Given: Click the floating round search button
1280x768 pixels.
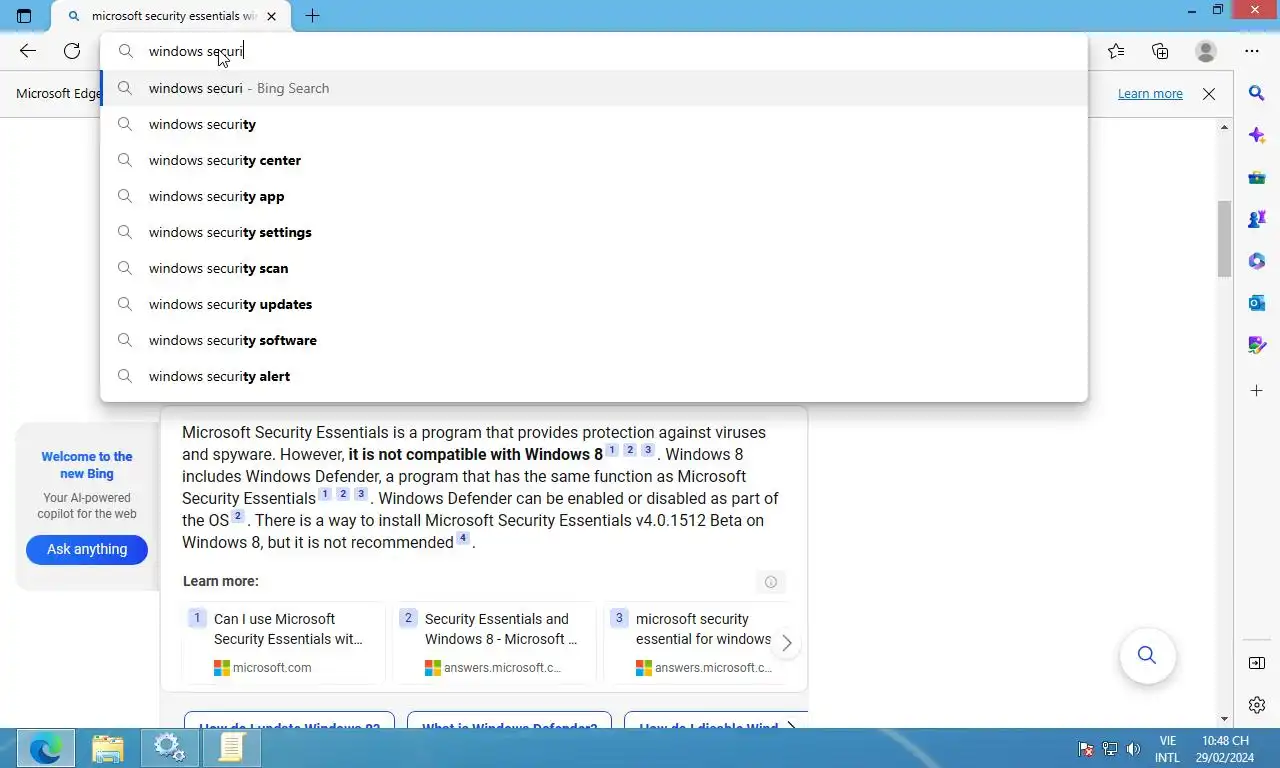Looking at the screenshot, I should [x=1147, y=655].
